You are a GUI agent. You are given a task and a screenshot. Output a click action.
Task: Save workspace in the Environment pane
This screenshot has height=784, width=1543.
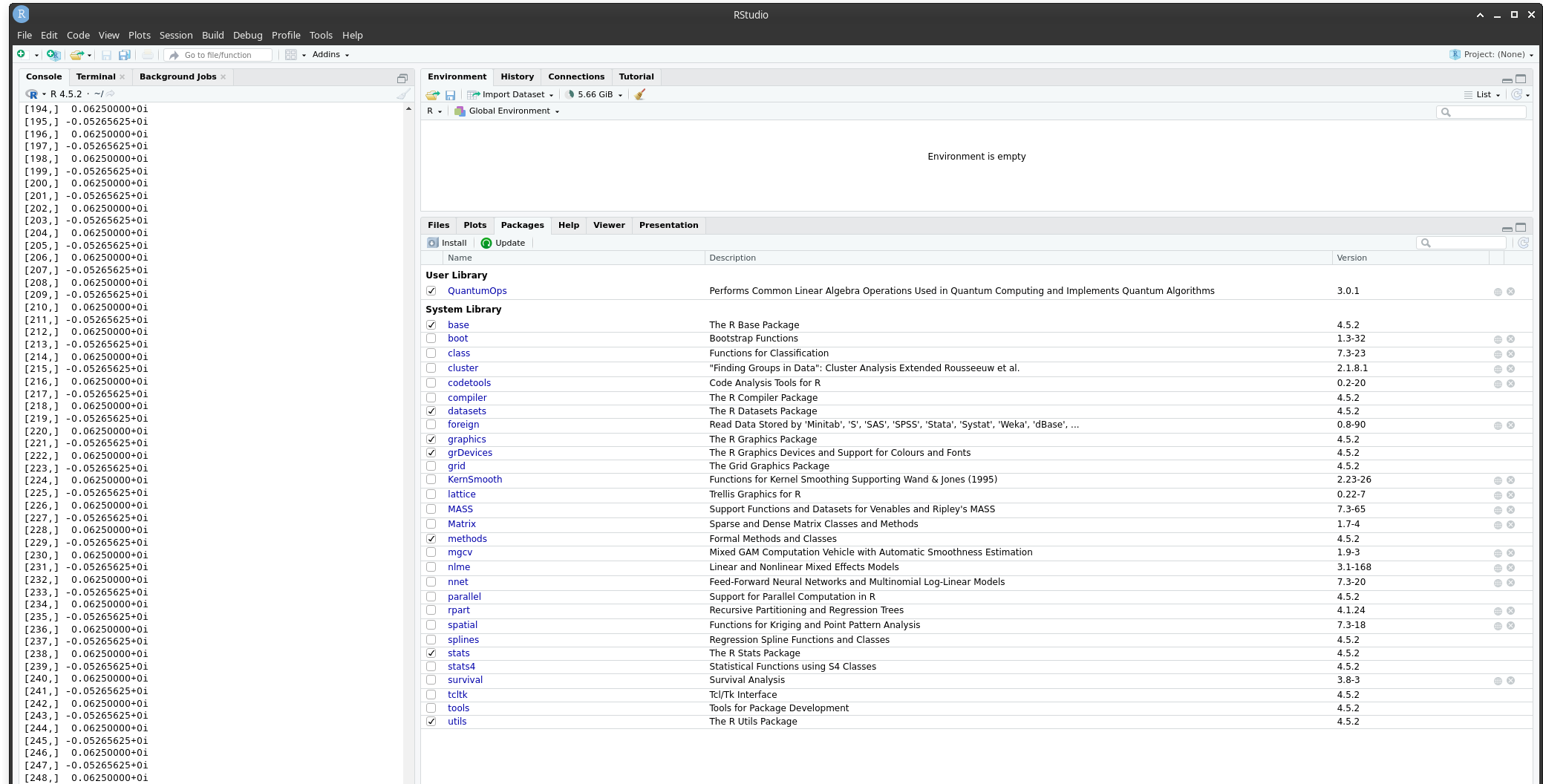tap(450, 94)
